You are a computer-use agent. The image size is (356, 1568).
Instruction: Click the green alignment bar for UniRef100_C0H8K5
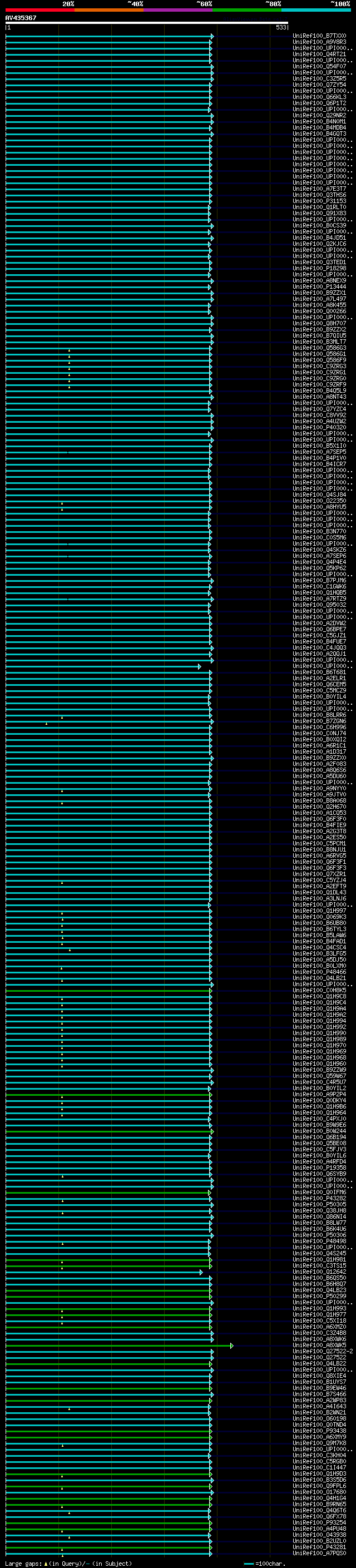click(x=108, y=990)
